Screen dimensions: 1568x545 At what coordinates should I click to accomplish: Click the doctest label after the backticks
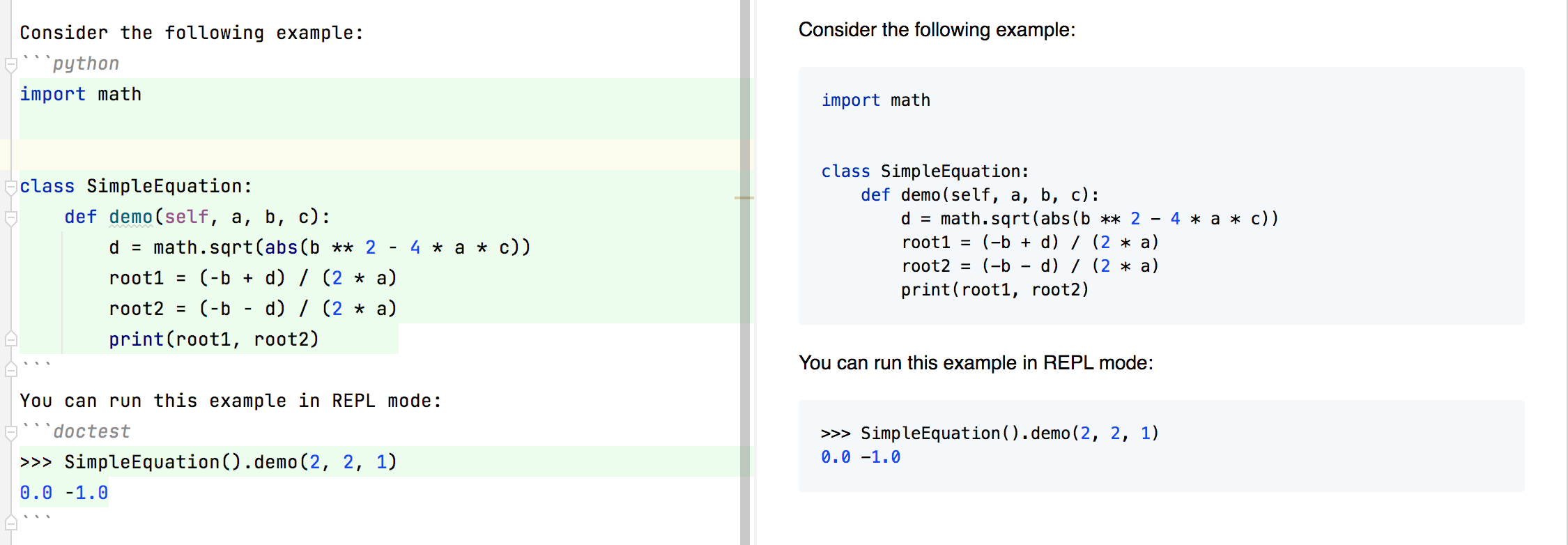(91, 431)
